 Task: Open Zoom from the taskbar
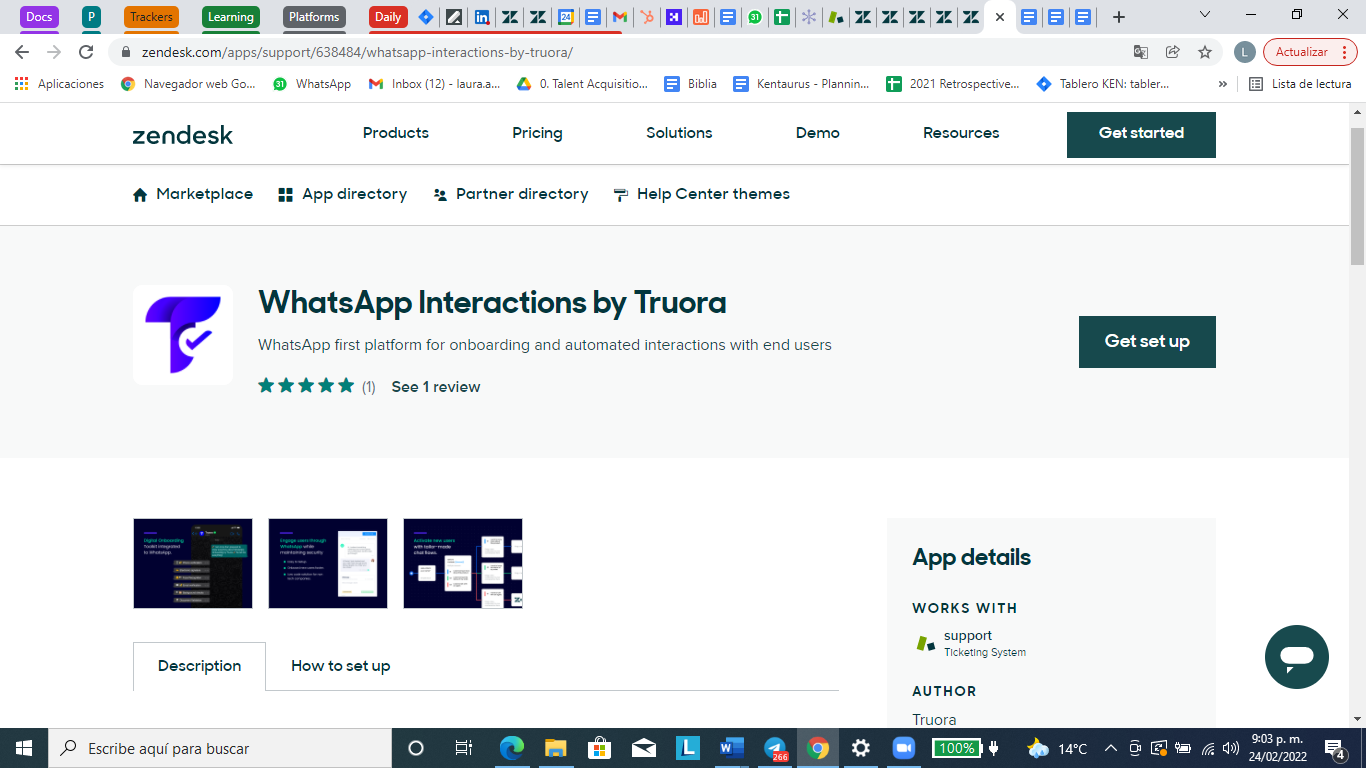click(x=904, y=748)
